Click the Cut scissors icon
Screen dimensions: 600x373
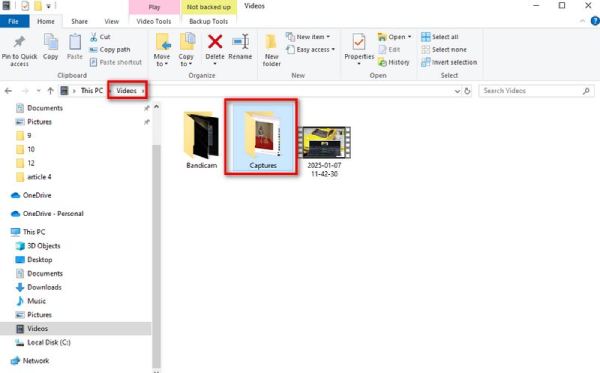pyautogui.click(x=94, y=37)
